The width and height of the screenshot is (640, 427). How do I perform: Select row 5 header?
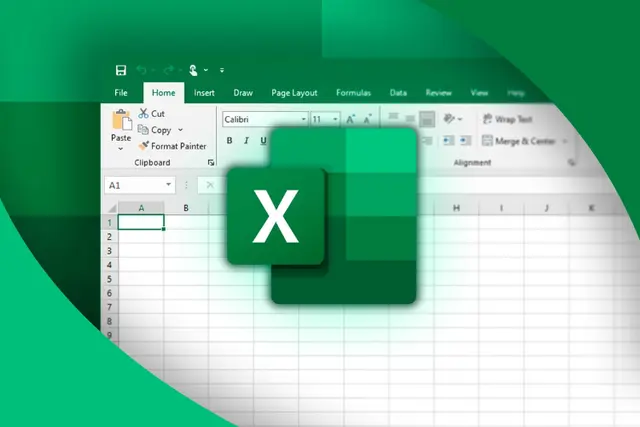109,279
